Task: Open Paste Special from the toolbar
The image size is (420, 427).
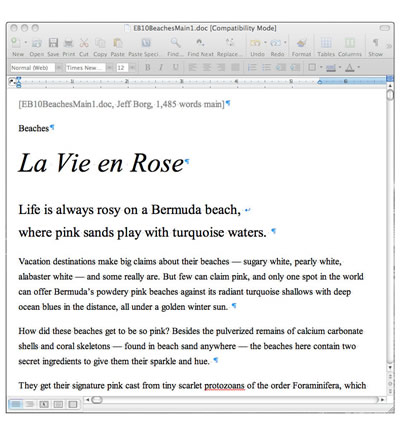Action: pos(146,43)
